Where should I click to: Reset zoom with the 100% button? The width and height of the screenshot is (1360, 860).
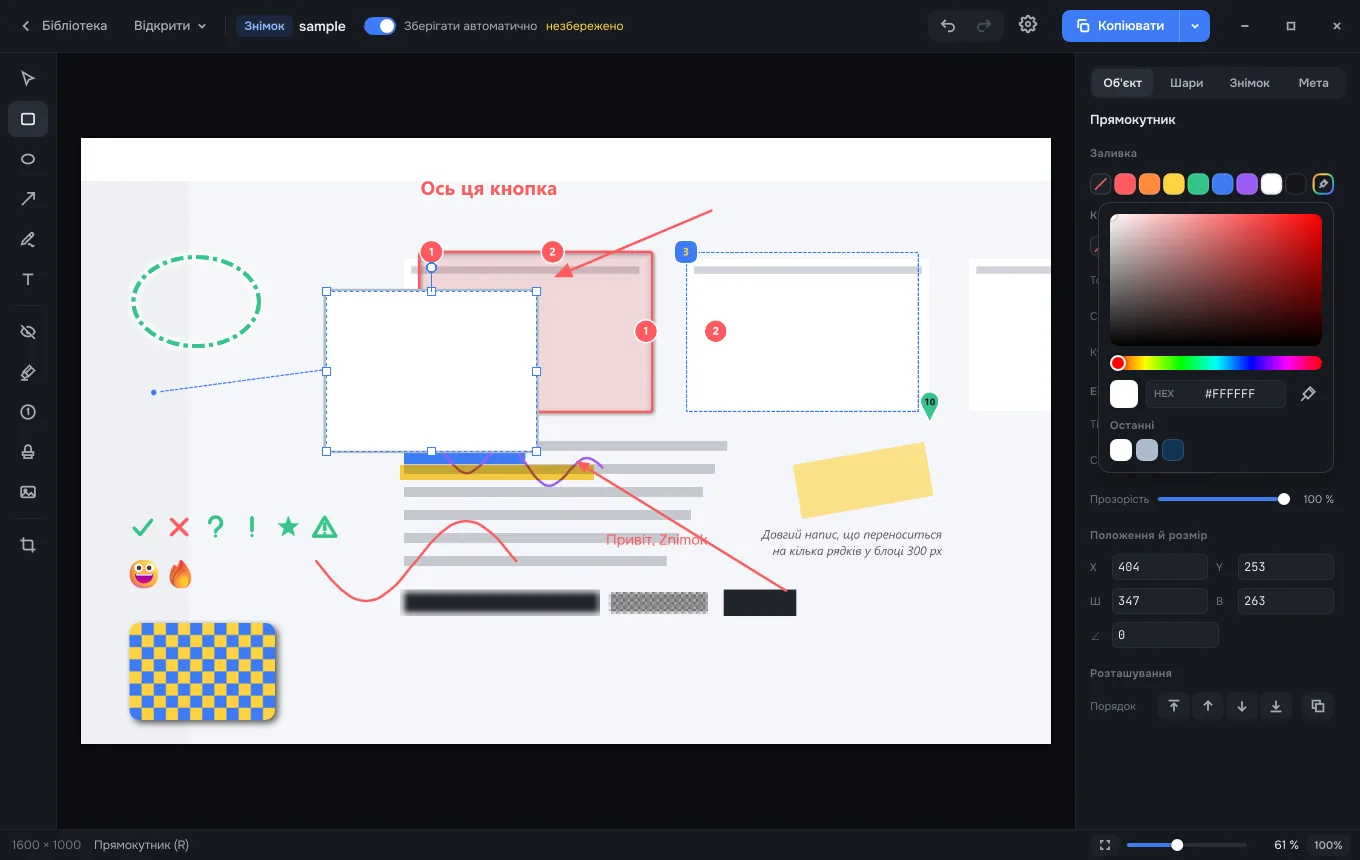[1328, 845]
